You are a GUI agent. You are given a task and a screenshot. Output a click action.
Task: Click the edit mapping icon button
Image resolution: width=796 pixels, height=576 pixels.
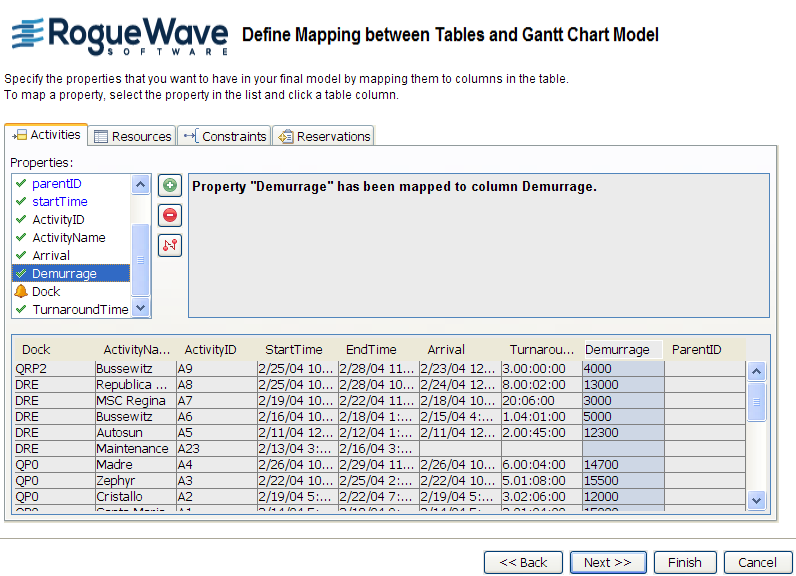[170, 244]
